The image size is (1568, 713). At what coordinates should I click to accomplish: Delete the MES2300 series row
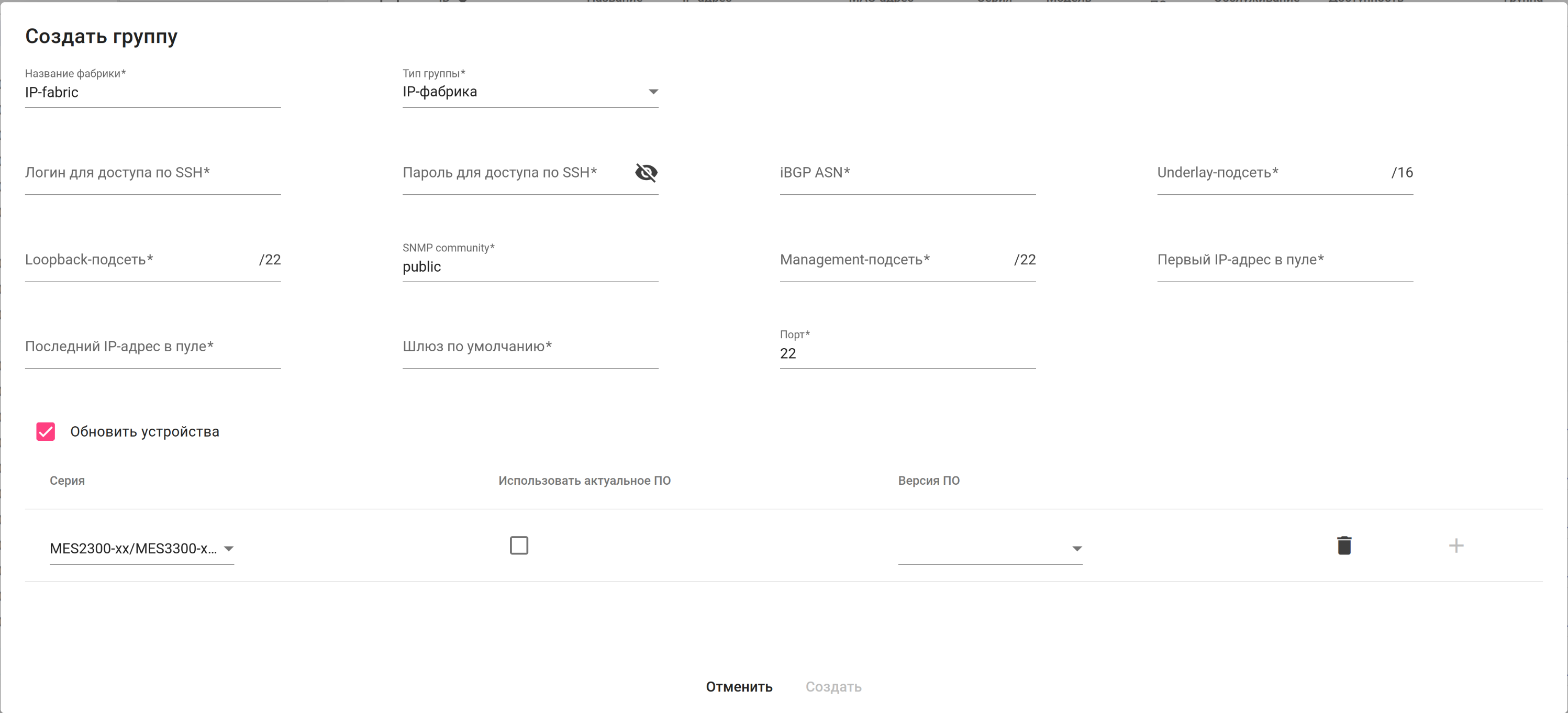[x=1344, y=545]
